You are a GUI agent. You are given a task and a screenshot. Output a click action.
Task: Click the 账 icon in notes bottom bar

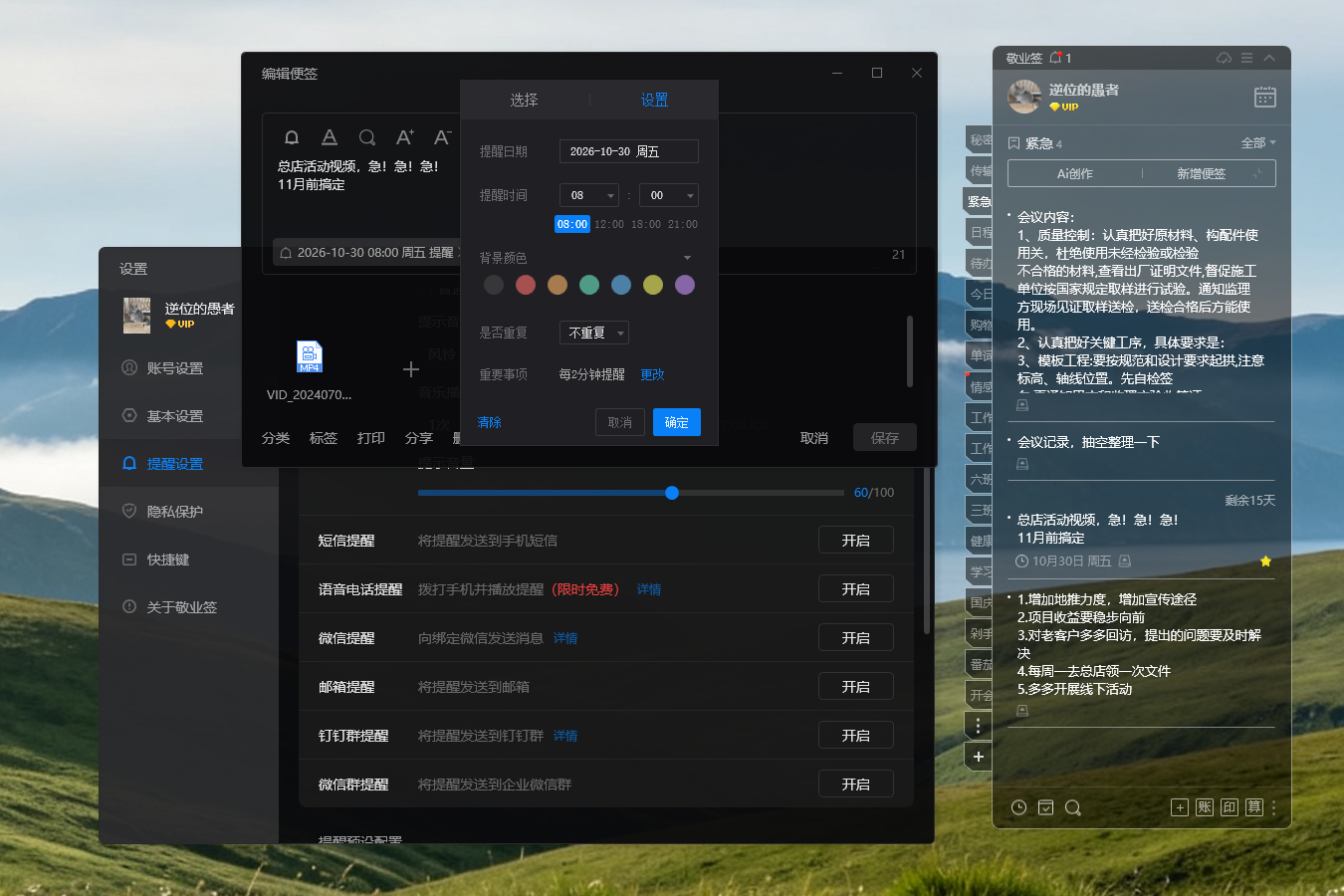pyautogui.click(x=1205, y=807)
